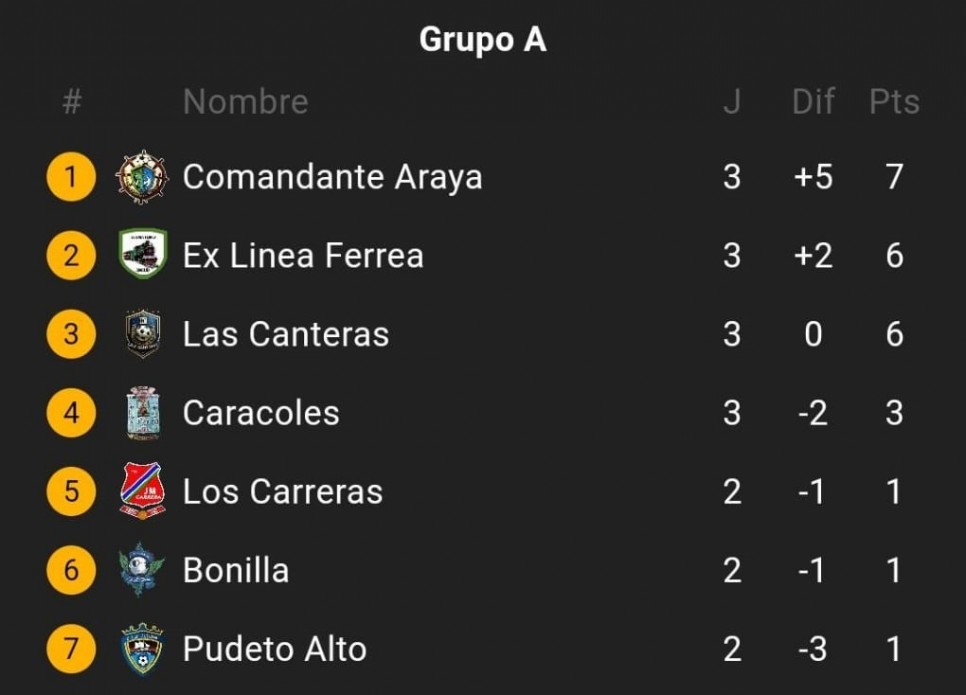Sort standings by Dif column header
The image size is (966, 695).
[813, 102]
